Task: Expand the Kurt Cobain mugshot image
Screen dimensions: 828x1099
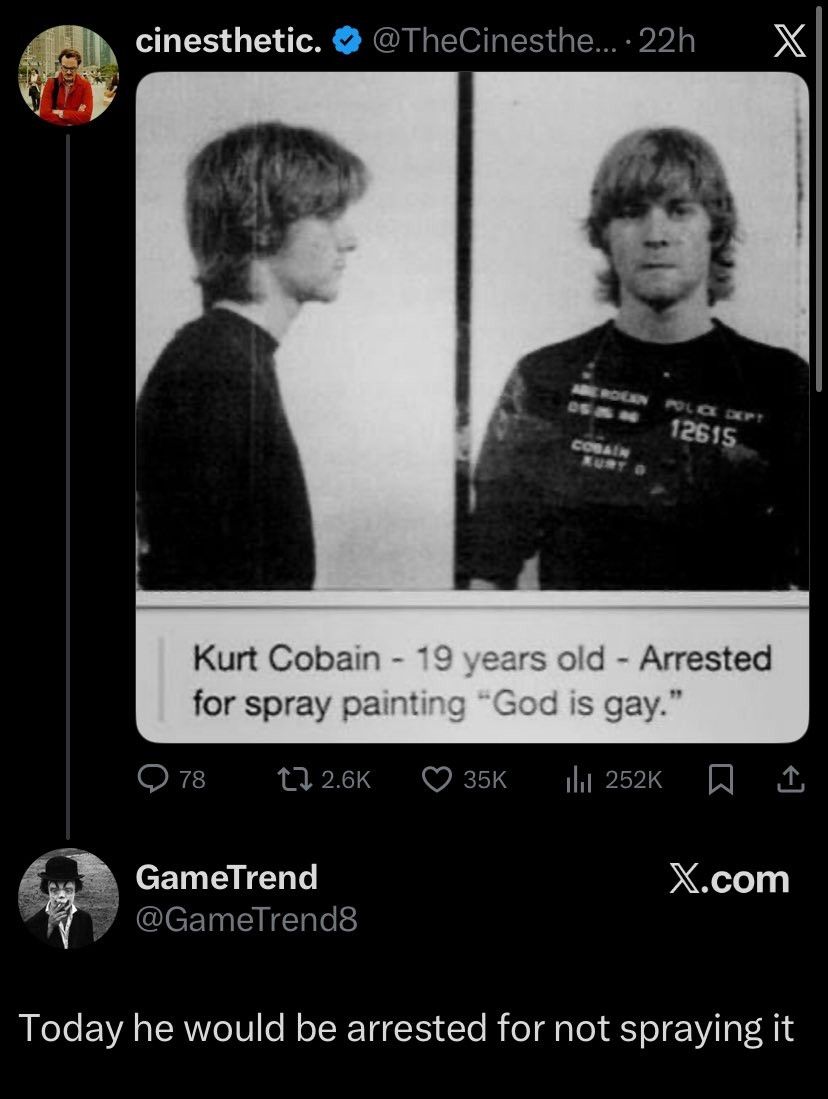Action: pos(472,331)
